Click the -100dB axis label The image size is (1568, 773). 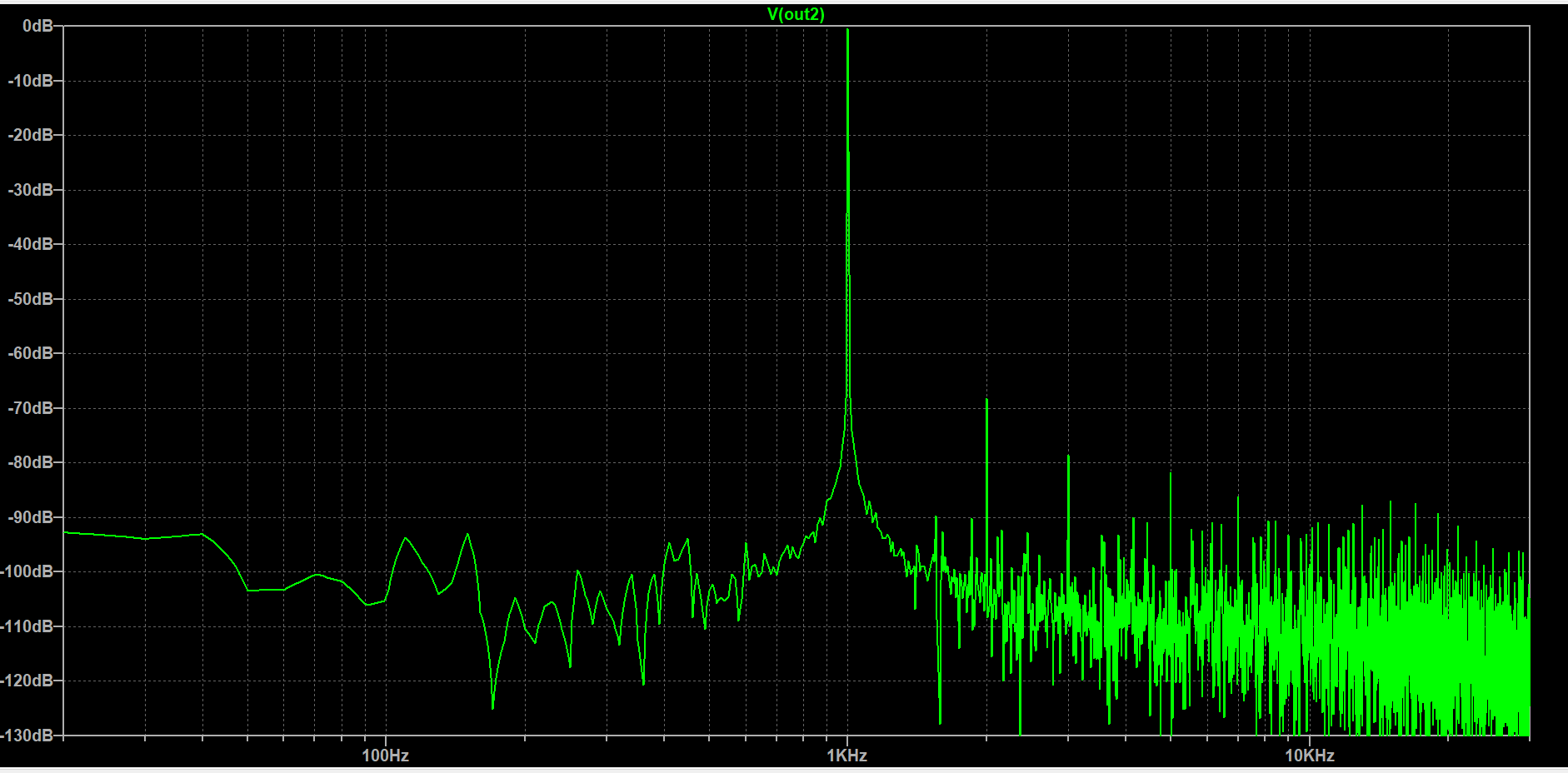pos(27,571)
